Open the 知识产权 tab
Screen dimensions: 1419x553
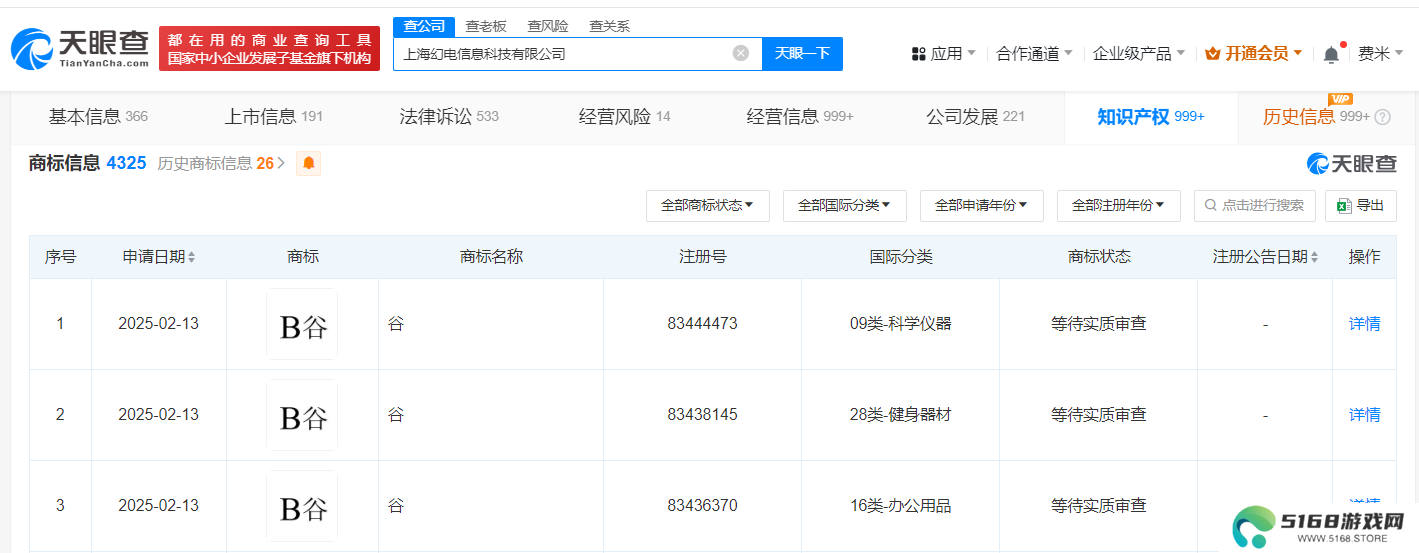pos(1151,117)
